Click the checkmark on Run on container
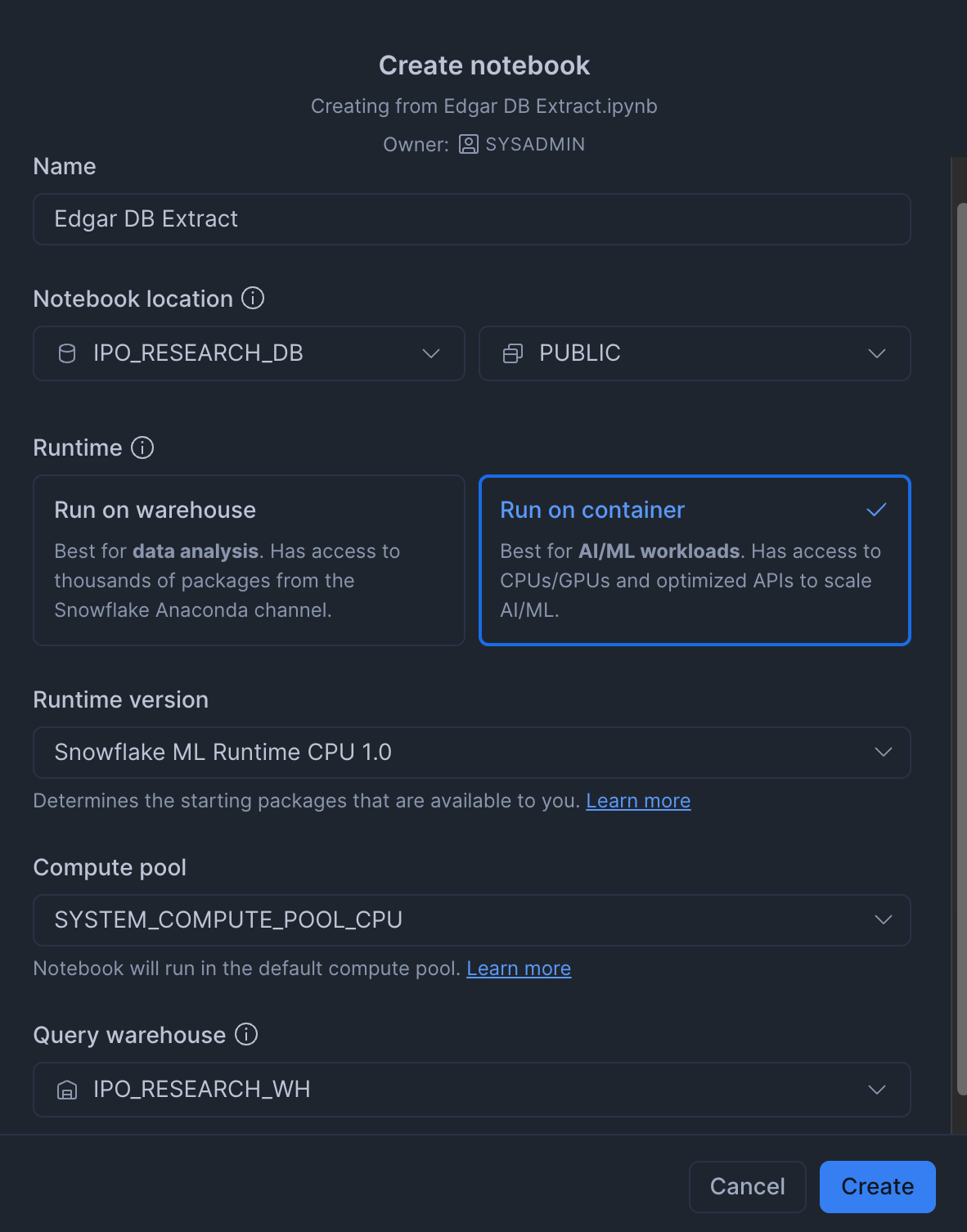The image size is (967, 1232). (x=876, y=510)
